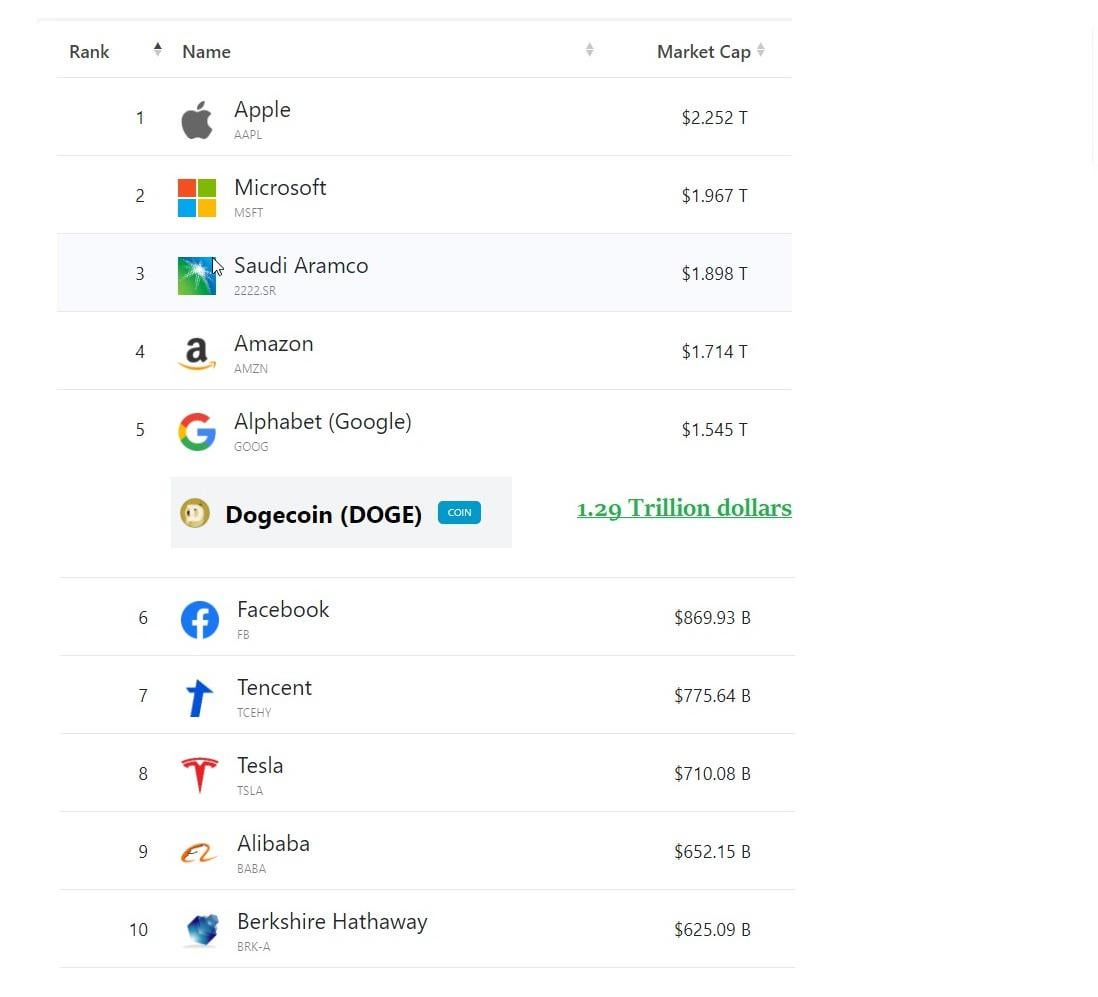This screenshot has height=997, width=1098.
Task: Click the Facebook circle logo
Action: (x=200, y=617)
